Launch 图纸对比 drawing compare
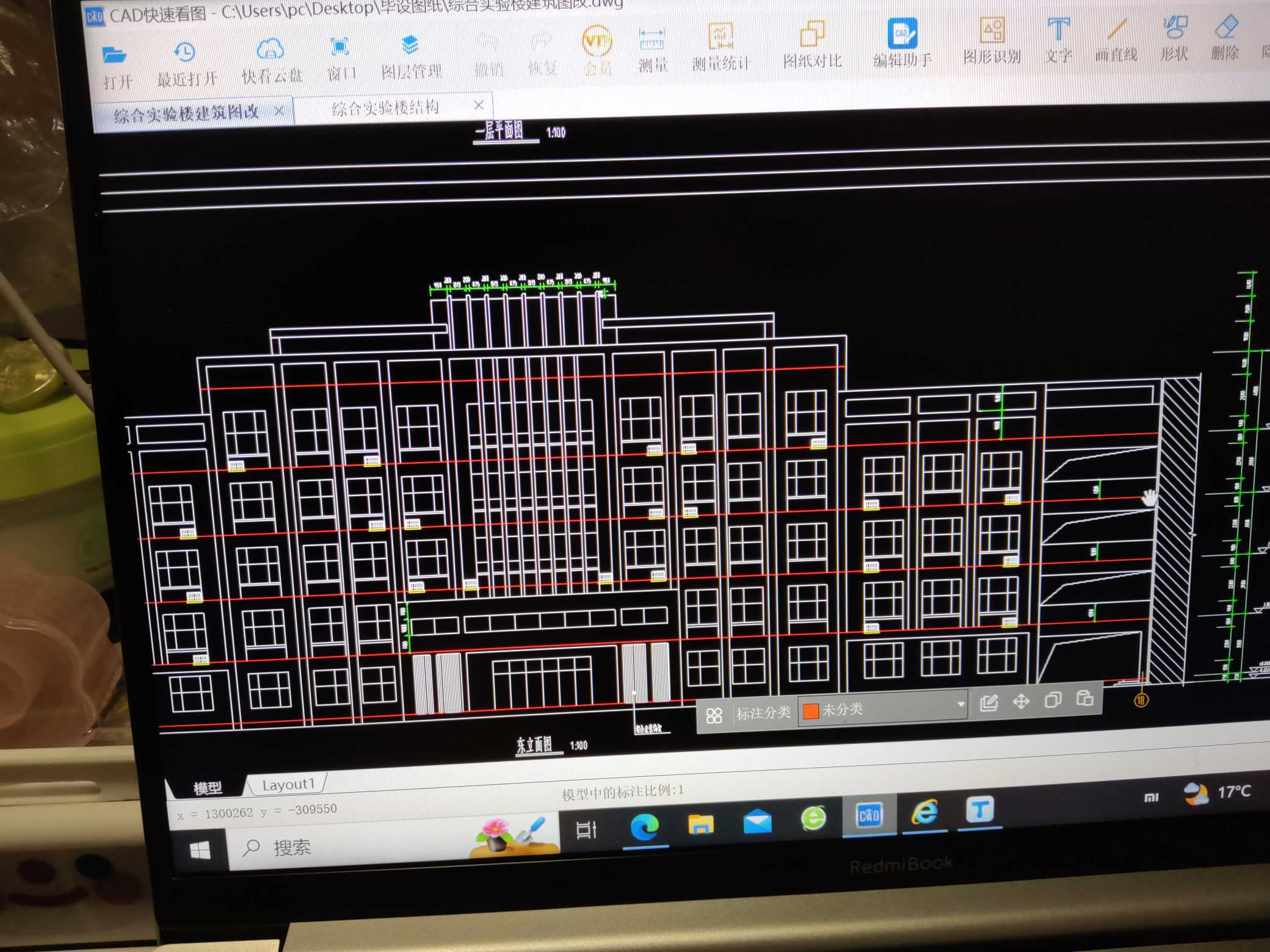This screenshot has width=1270, height=952. (x=812, y=44)
